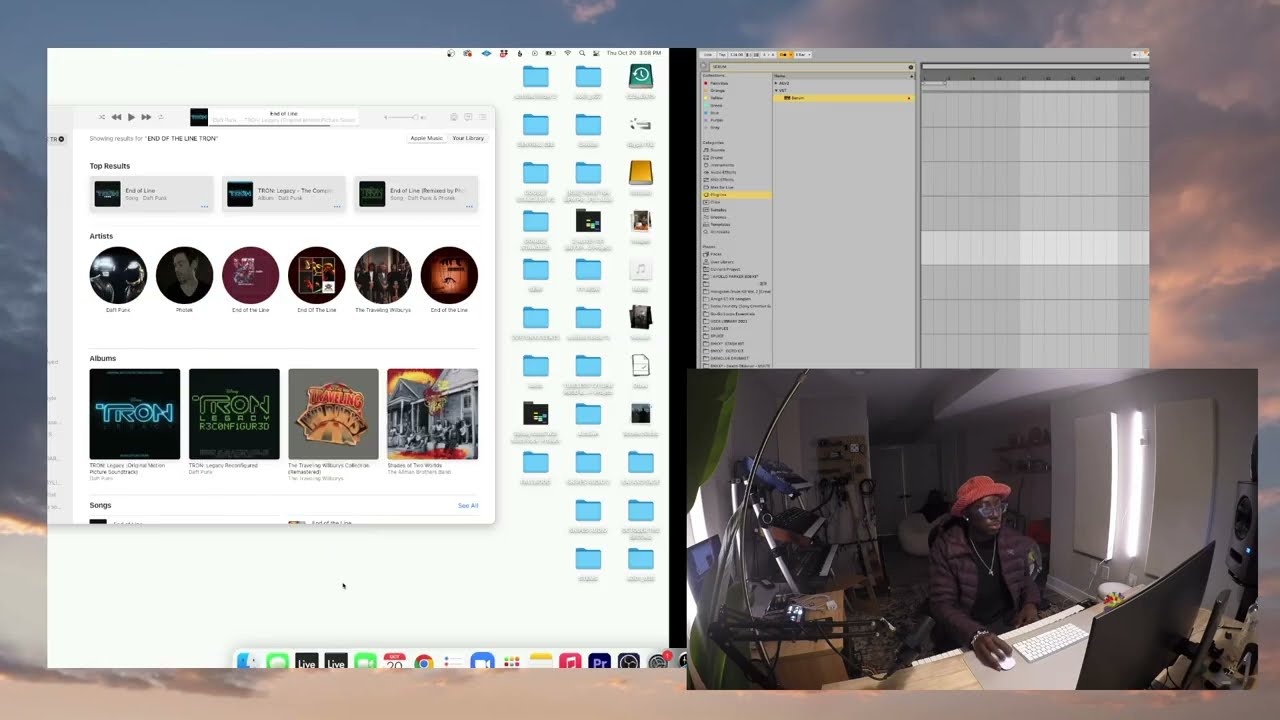1280x720 pixels.
Task: Expand the AUv2 folder in Ableton browser
Action: pos(776,83)
